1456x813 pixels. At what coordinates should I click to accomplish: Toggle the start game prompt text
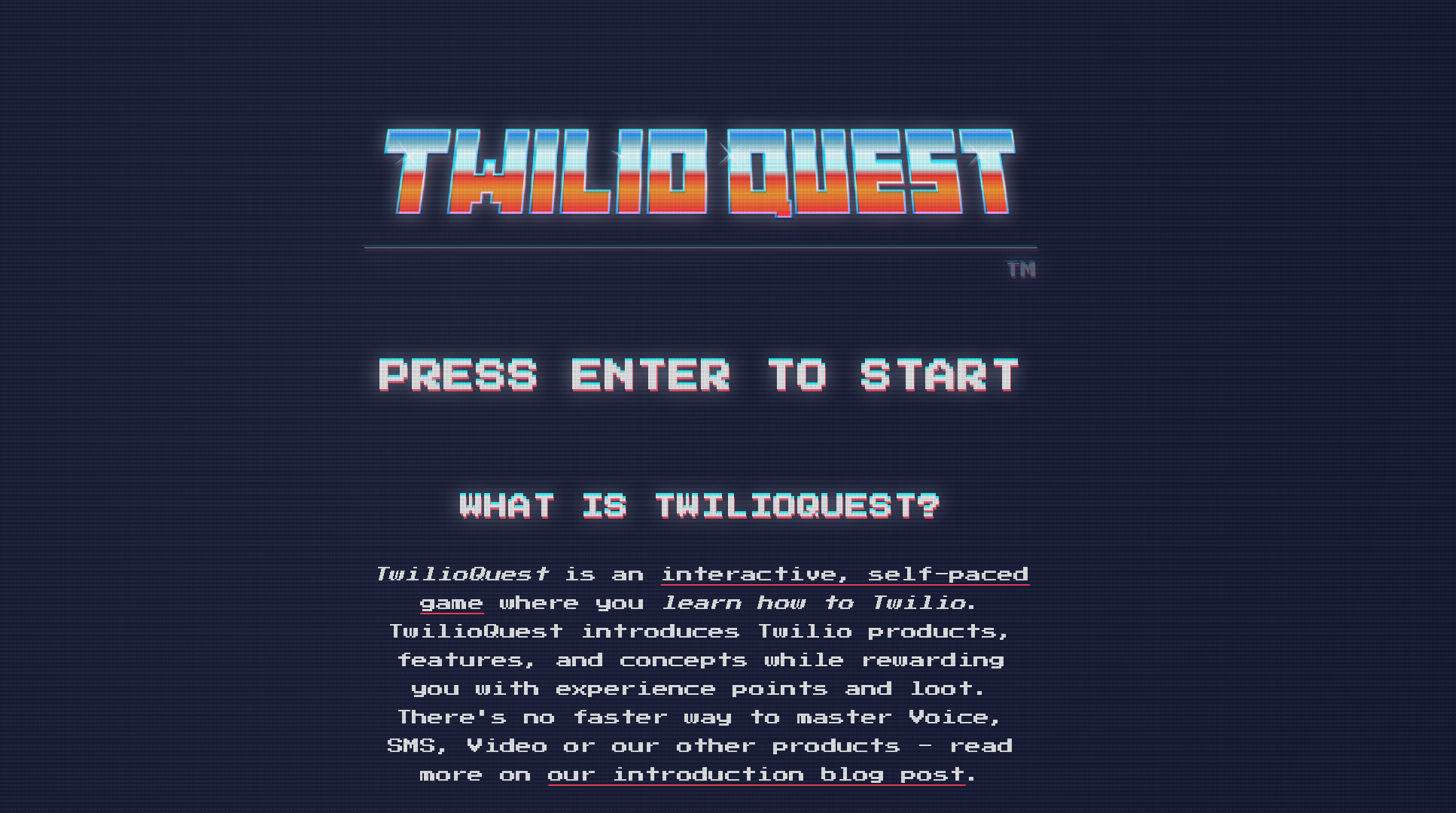point(700,374)
